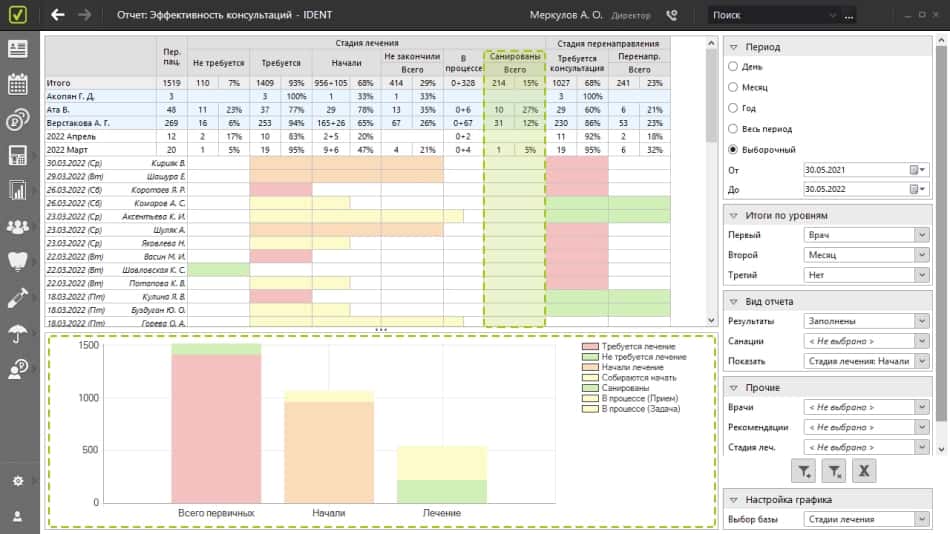Open the tooth icon section in sidebar

pyautogui.click(x=18, y=262)
